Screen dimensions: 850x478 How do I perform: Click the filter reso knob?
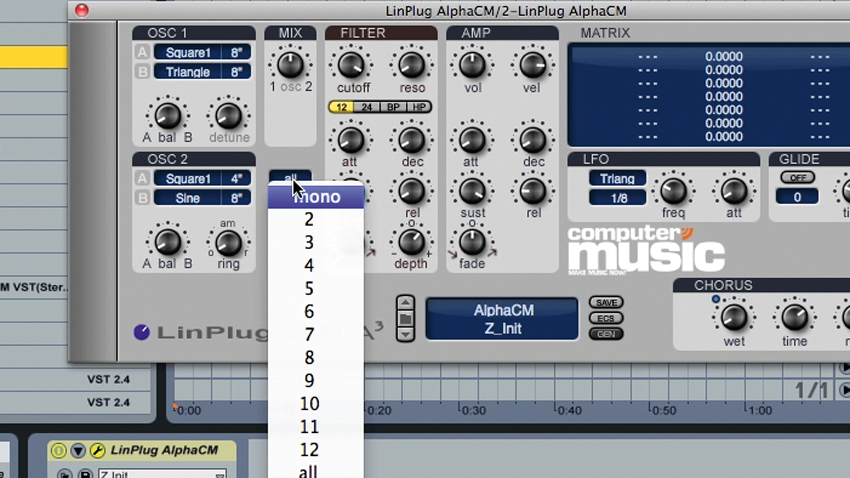412,65
